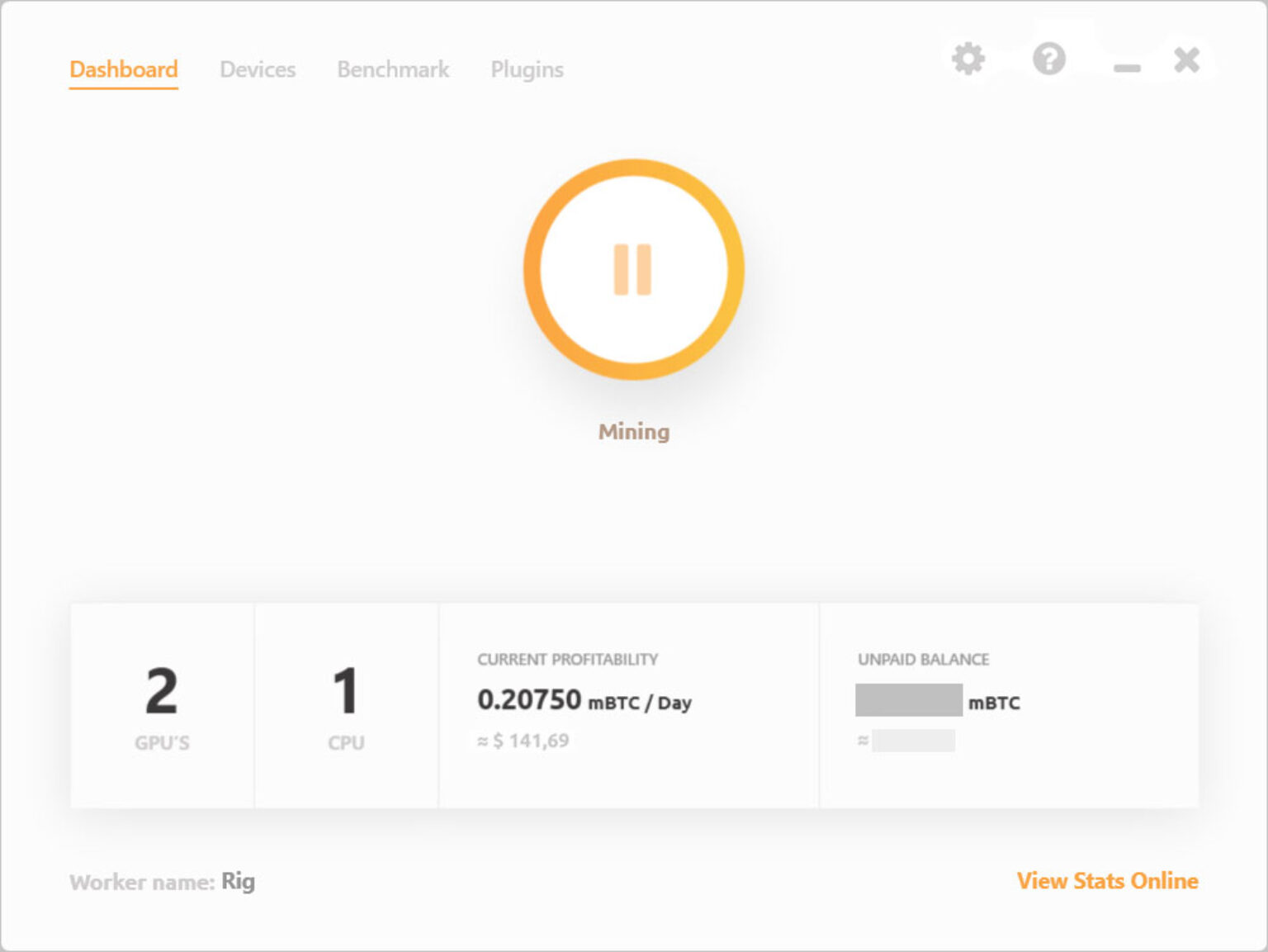Open View Stats Online
The height and width of the screenshot is (952, 1268).
click(x=1107, y=881)
